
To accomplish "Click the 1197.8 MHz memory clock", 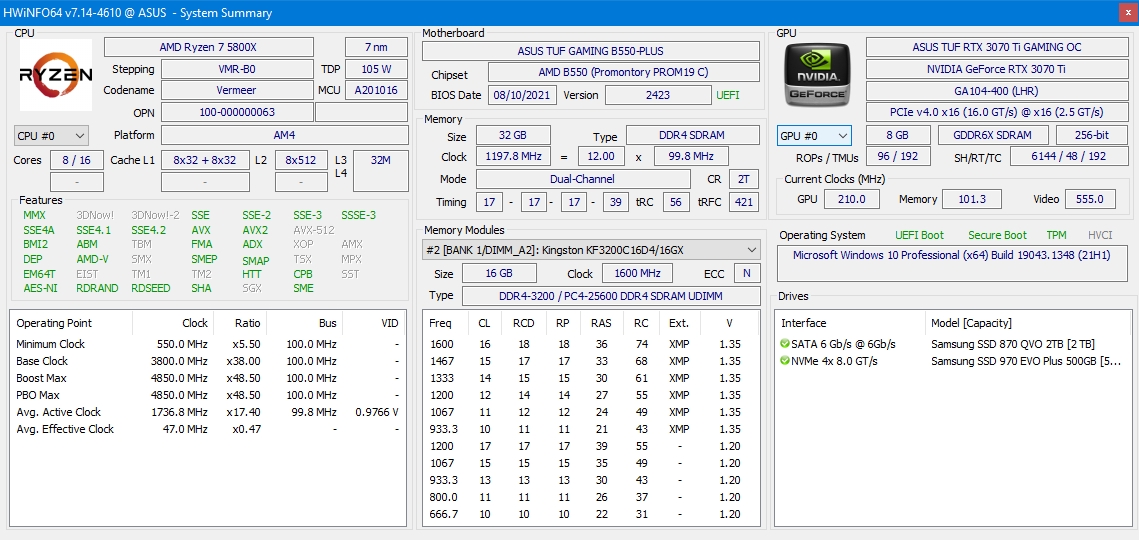I will pos(513,157).
